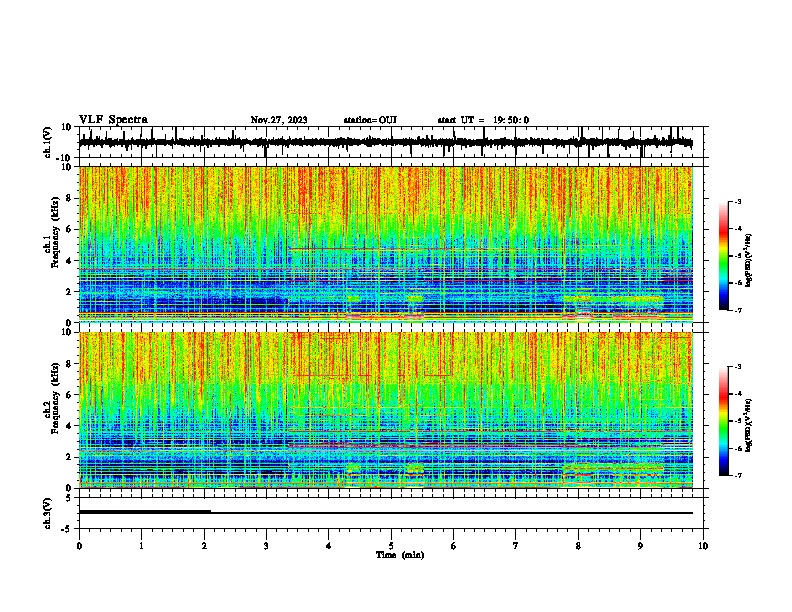
Task: Click the 'station=OUI' label
Action: point(370,120)
